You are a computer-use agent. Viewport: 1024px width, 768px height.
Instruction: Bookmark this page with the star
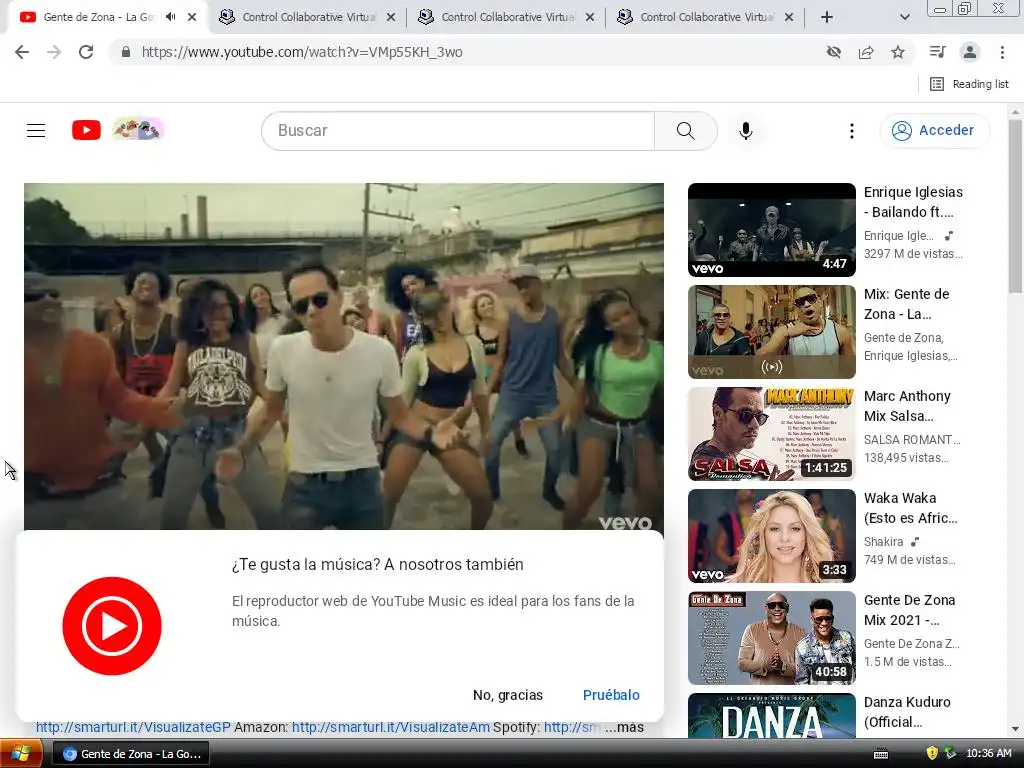pos(898,52)
